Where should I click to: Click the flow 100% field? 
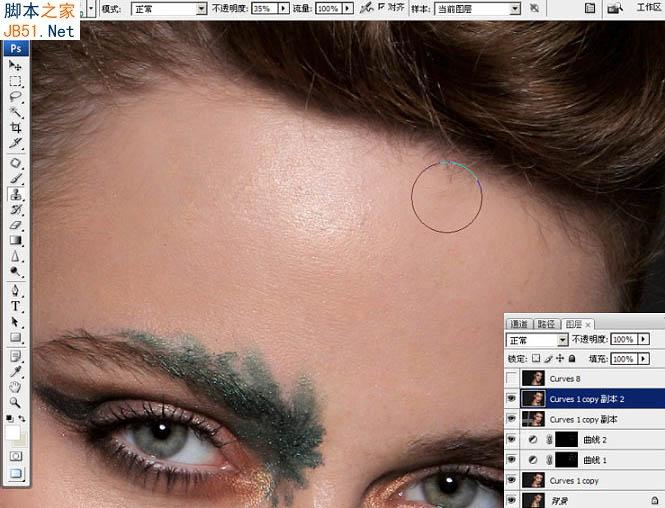pos(329,8)
